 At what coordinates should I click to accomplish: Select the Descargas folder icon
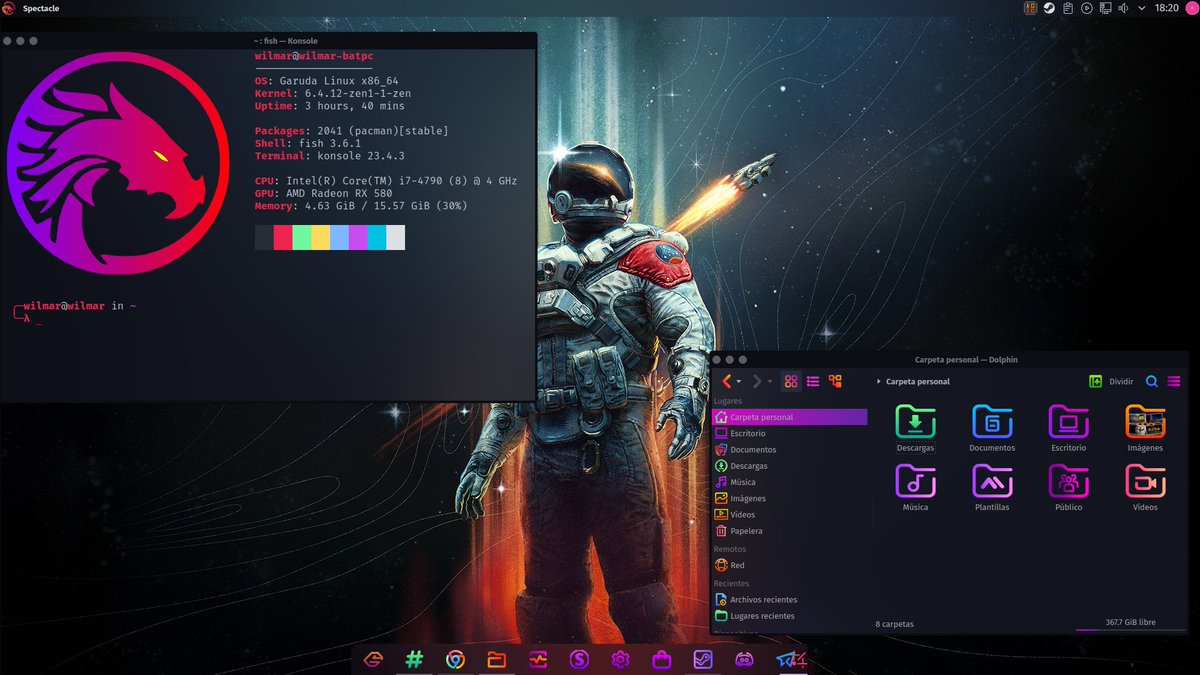tap(915, 422)
